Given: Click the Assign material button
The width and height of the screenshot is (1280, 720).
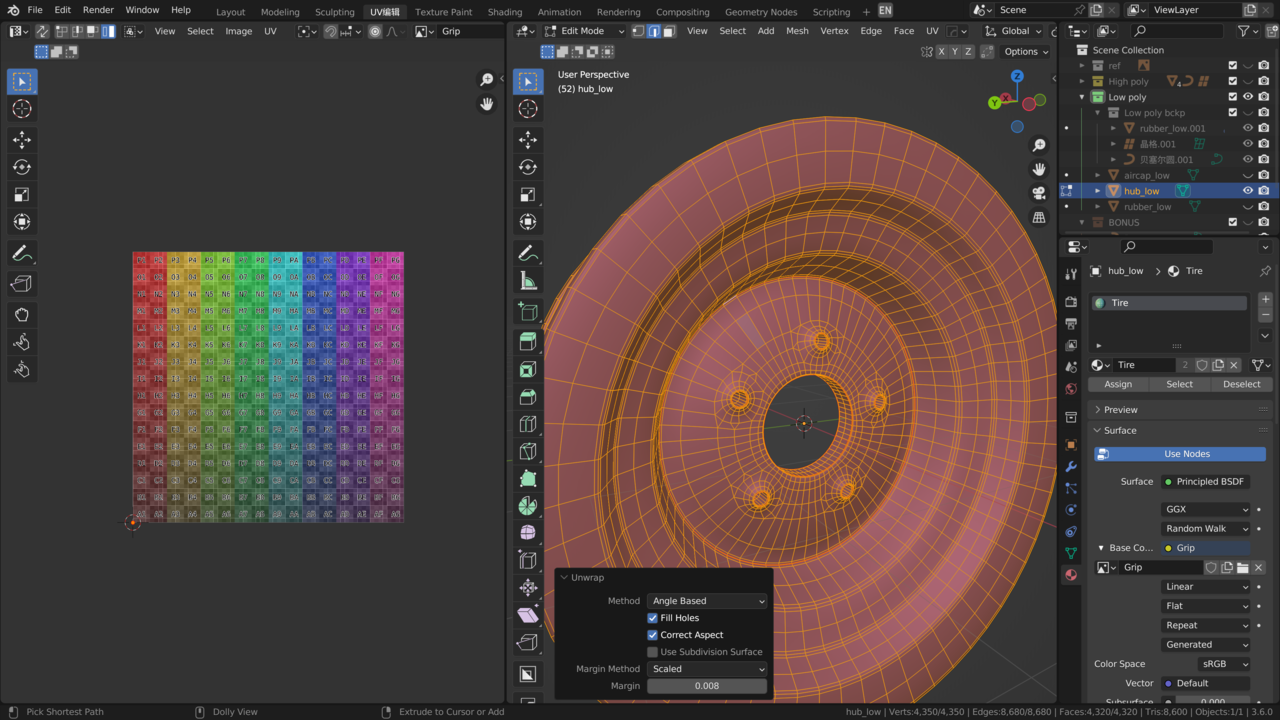Looking at the screenshot, I should click(x=1118, y=384).
